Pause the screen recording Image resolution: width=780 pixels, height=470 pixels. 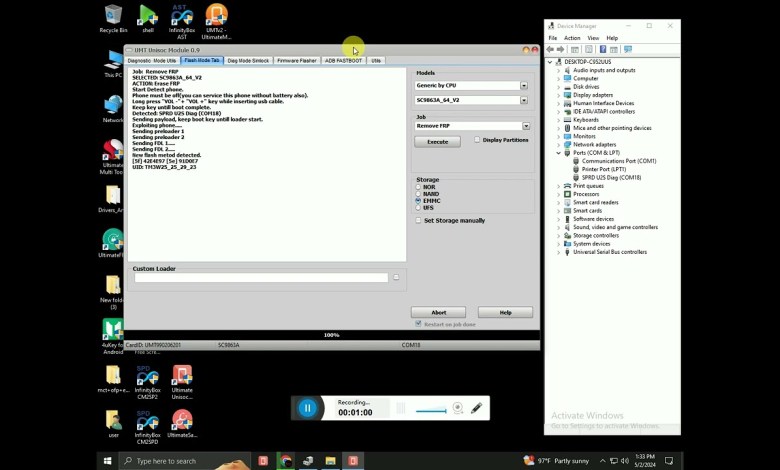(307, 408)
